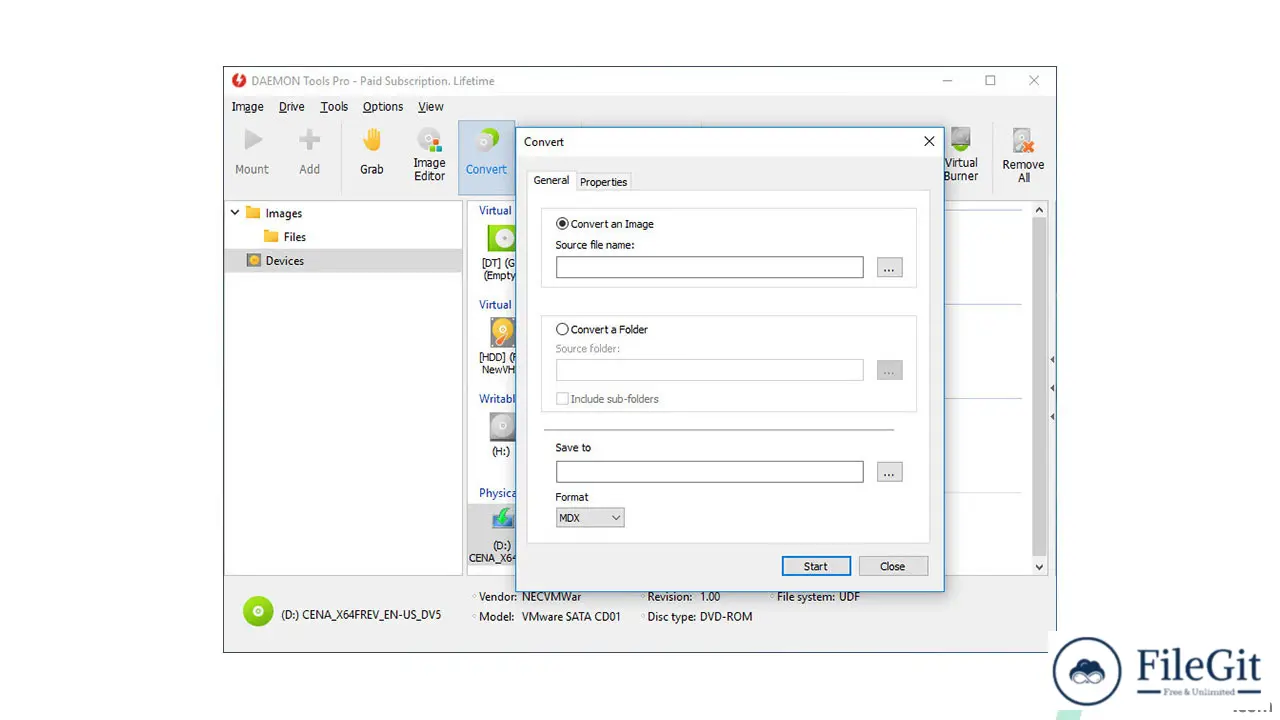Click the CENA_X64FREV_EN-US_DV5 status label
Viewport: 1280px width, 720px height.
(361, 615)
